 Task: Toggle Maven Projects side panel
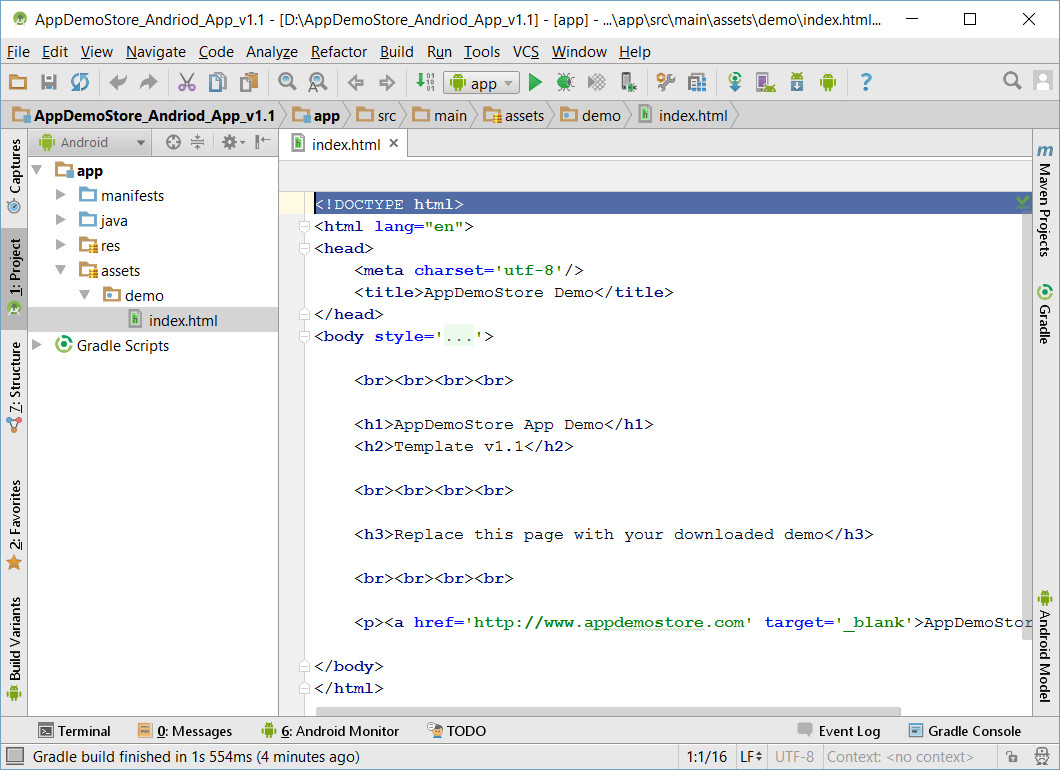[x=1044, y=200]
